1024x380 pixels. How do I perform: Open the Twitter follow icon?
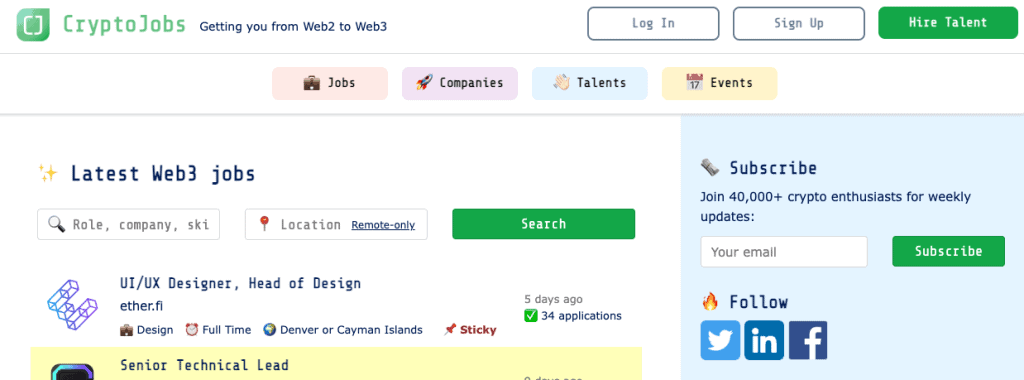tap(720, 340)
